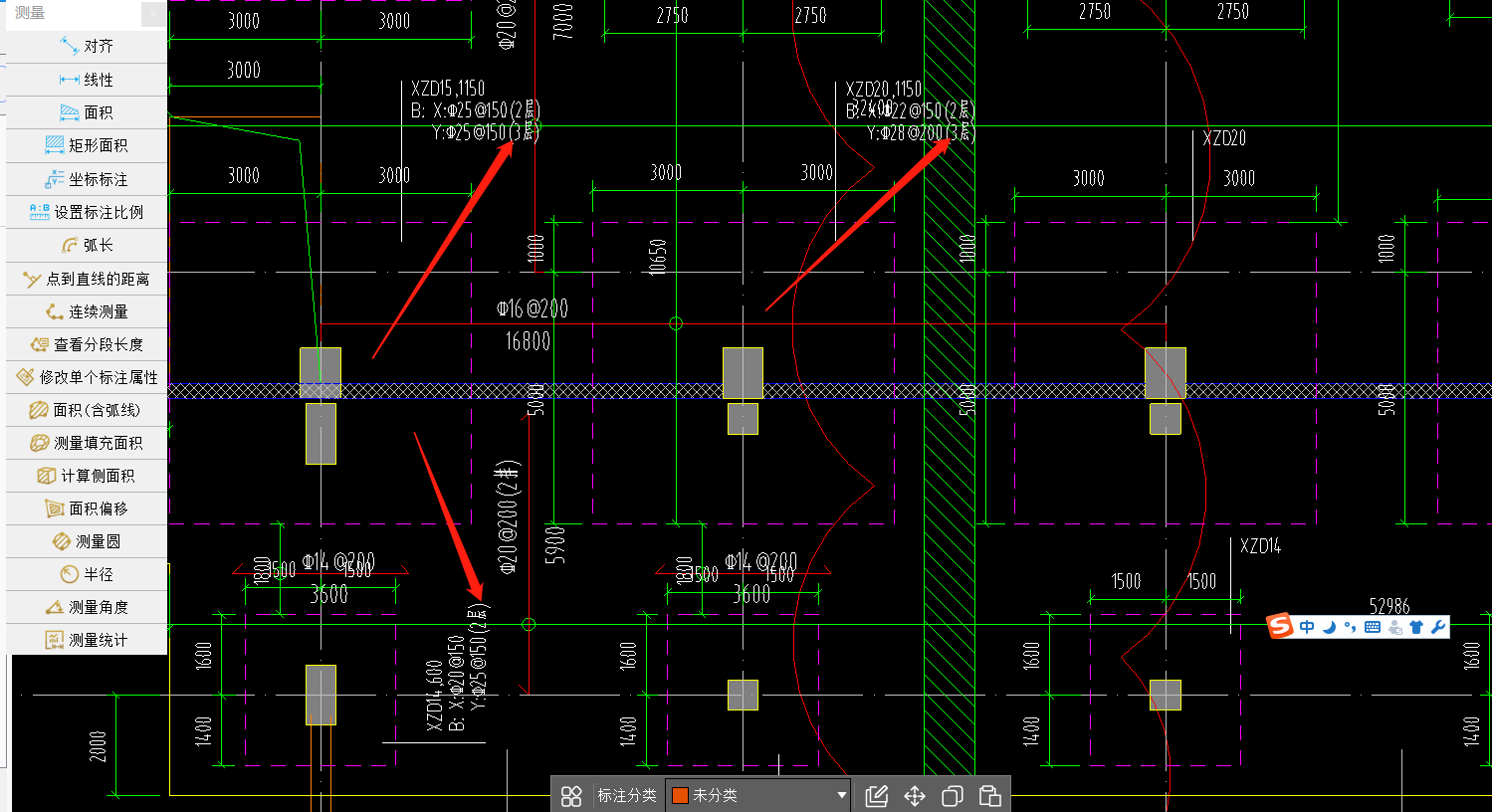The height and width of the screenshot is (812, 1492).
Task: Pick the 测量圆 circle measuring tool
Action: pyautogui.click(x=87, y=541)
